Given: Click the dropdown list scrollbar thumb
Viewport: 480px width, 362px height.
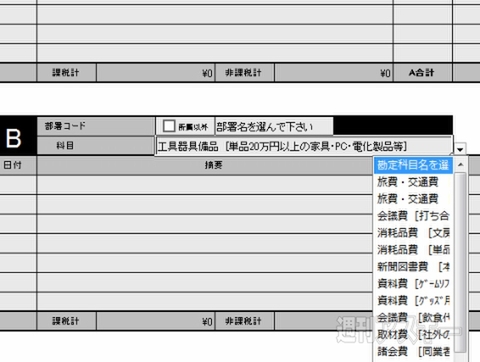Looking at the screenshot, I should click(460, 262).
